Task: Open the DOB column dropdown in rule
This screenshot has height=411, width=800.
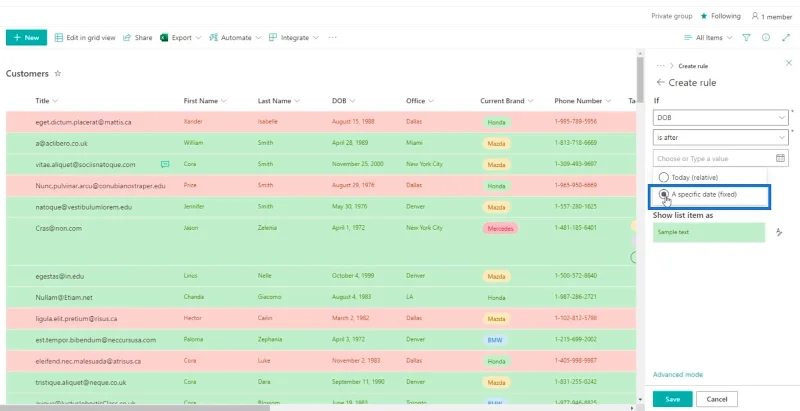Action: tap(720, 117)
